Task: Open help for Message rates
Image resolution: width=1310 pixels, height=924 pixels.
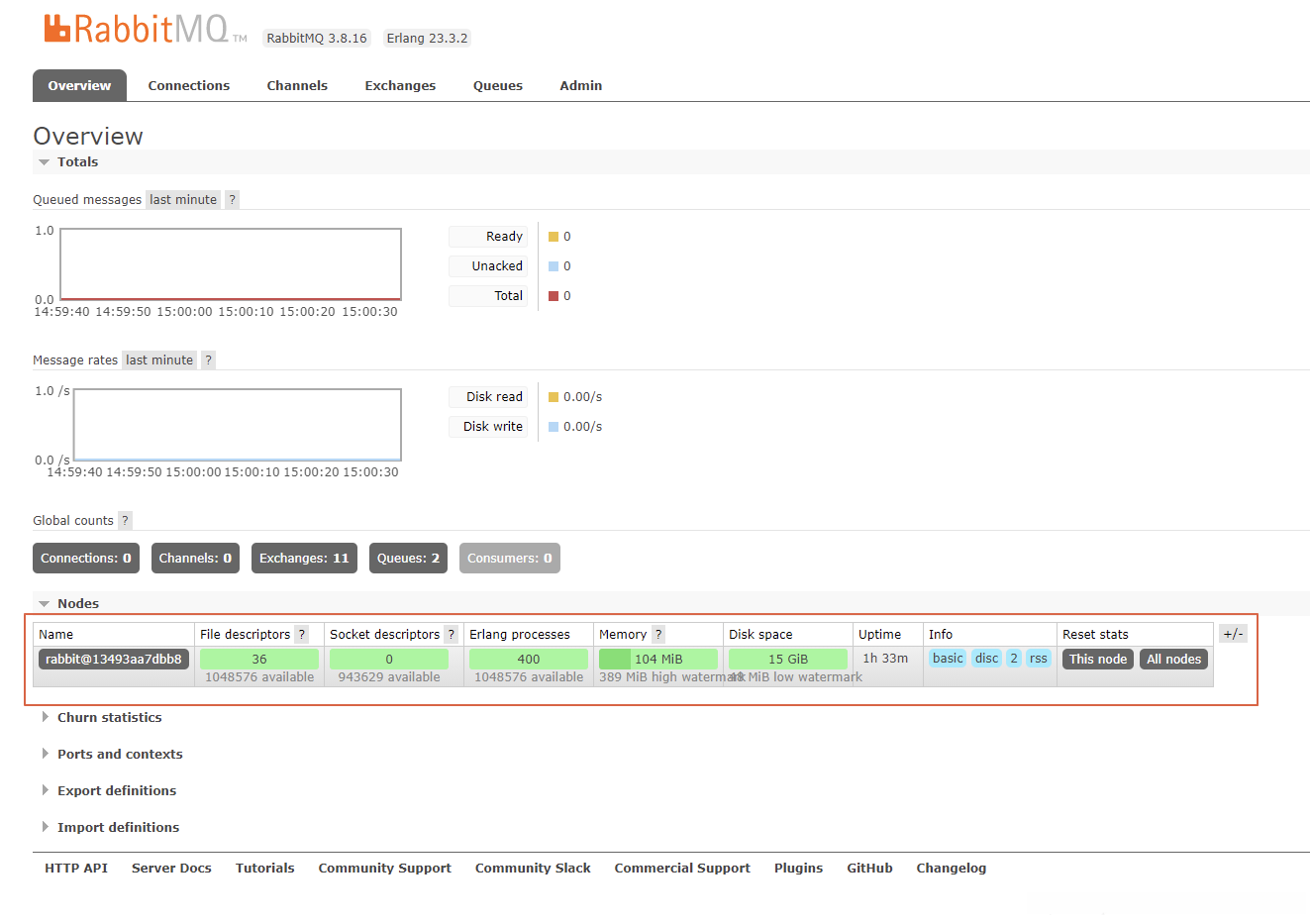Action: tap(208, 360)
